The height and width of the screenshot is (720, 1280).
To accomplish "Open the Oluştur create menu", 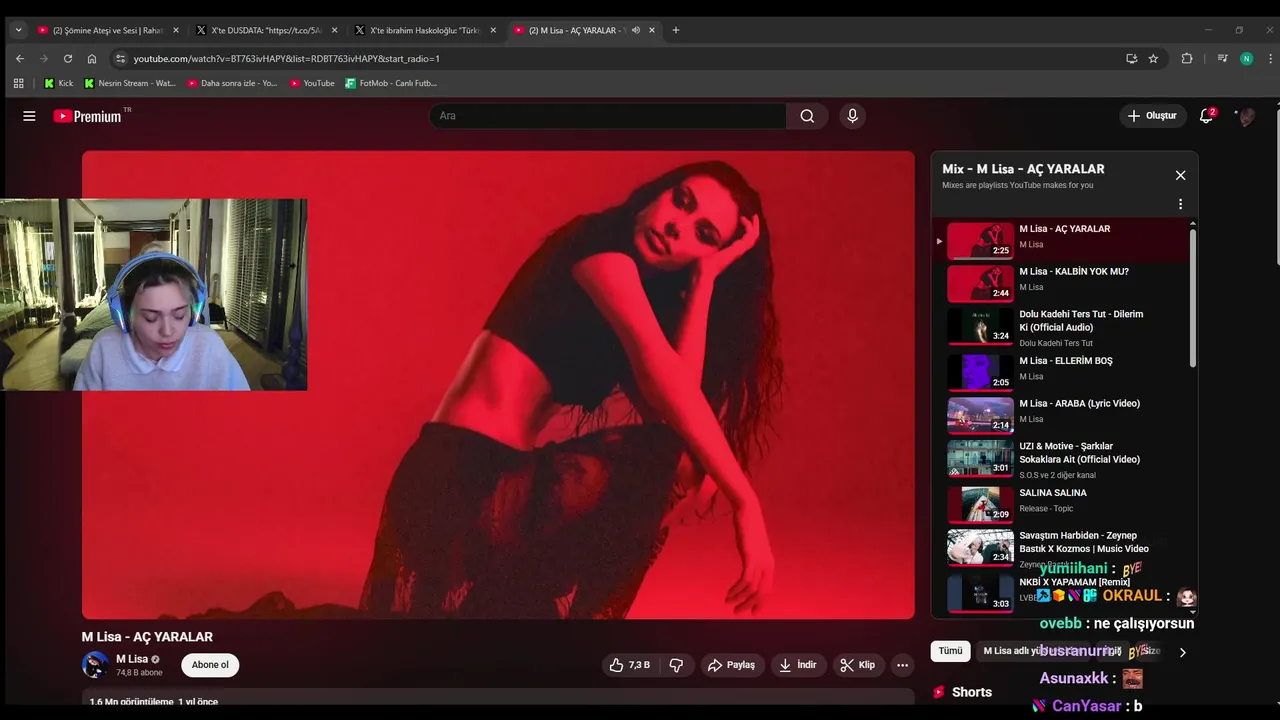I will pos(1152,116).
